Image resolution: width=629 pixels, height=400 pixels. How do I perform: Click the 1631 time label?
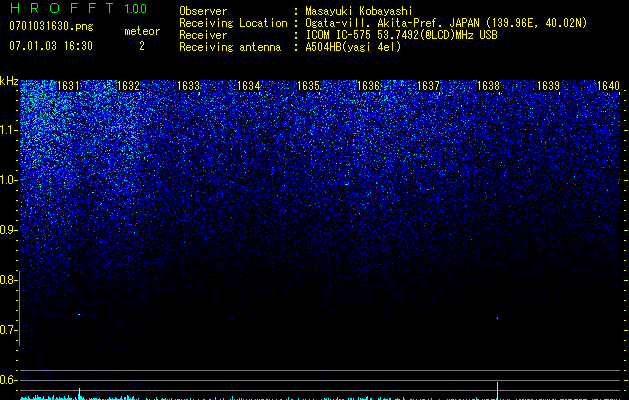pos(68,86)
